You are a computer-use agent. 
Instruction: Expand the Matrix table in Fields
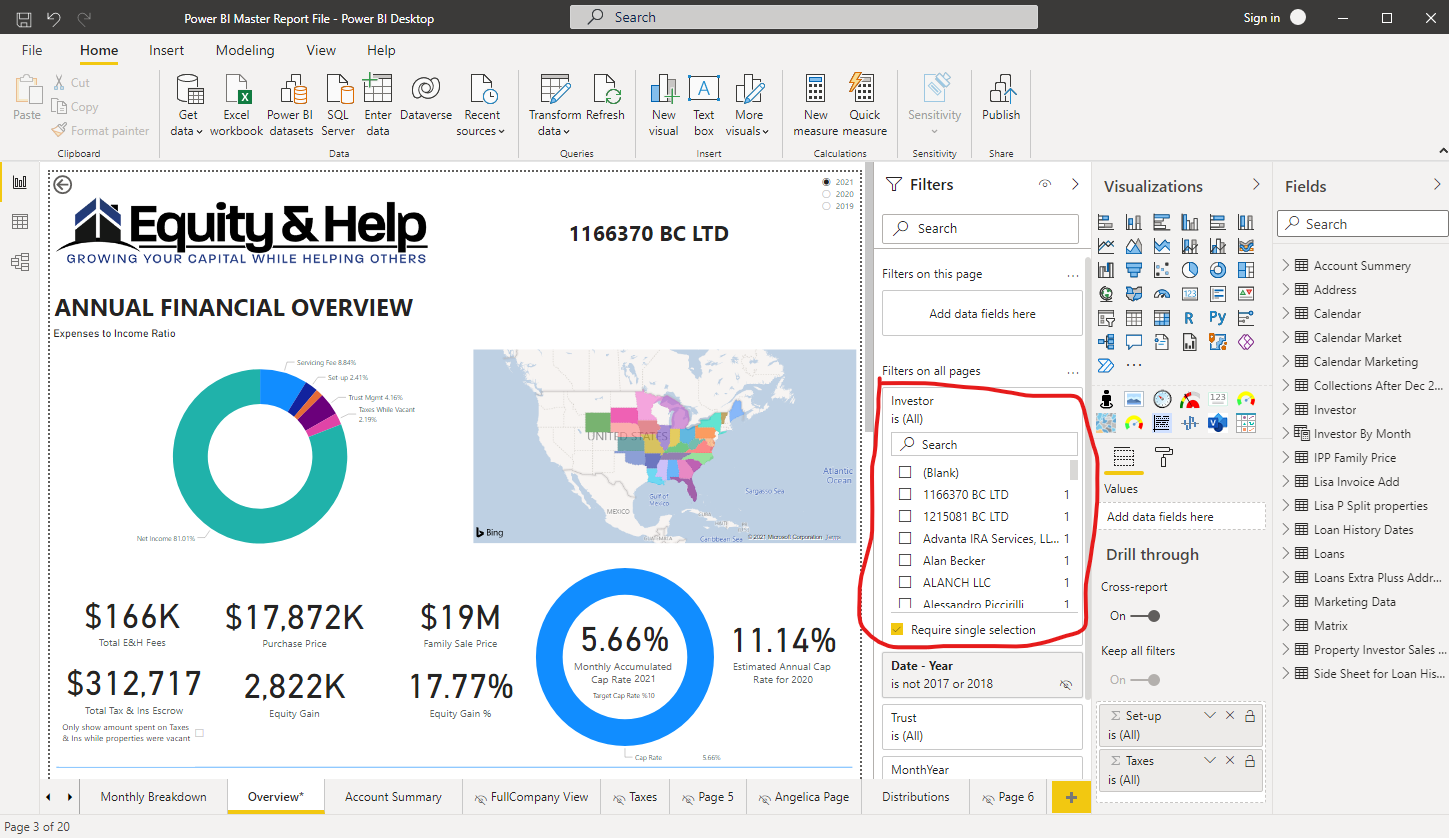point(1286,626)
